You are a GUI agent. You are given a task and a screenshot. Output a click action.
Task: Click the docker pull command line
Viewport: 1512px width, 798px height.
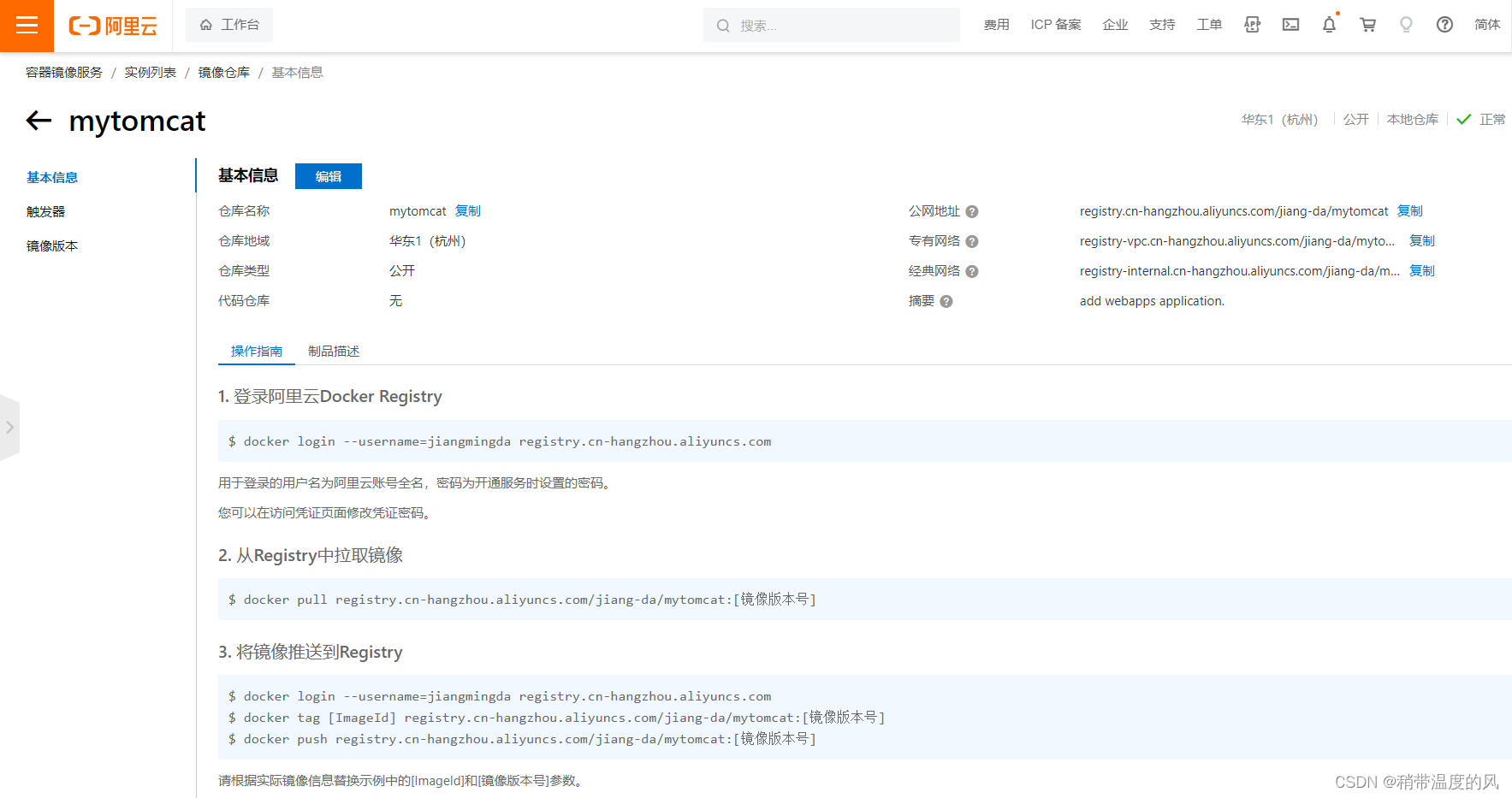522,600
